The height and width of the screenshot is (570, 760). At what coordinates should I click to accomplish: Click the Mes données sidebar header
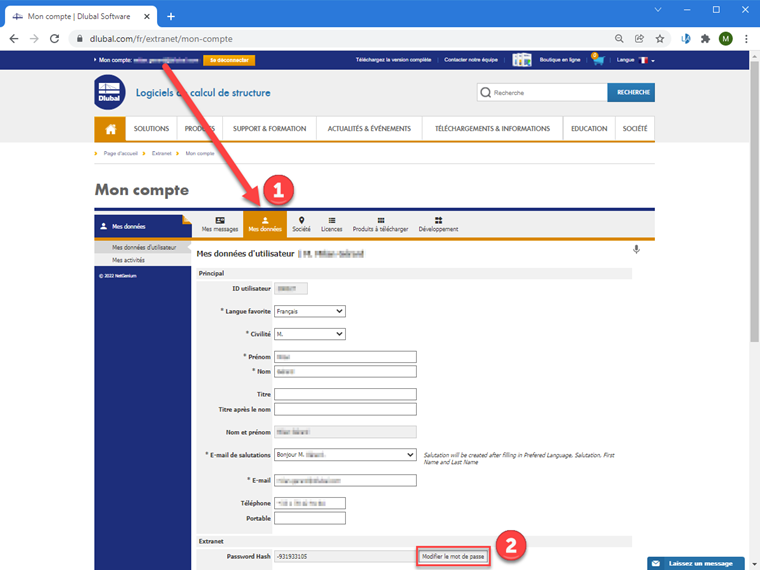pos(142,226)
